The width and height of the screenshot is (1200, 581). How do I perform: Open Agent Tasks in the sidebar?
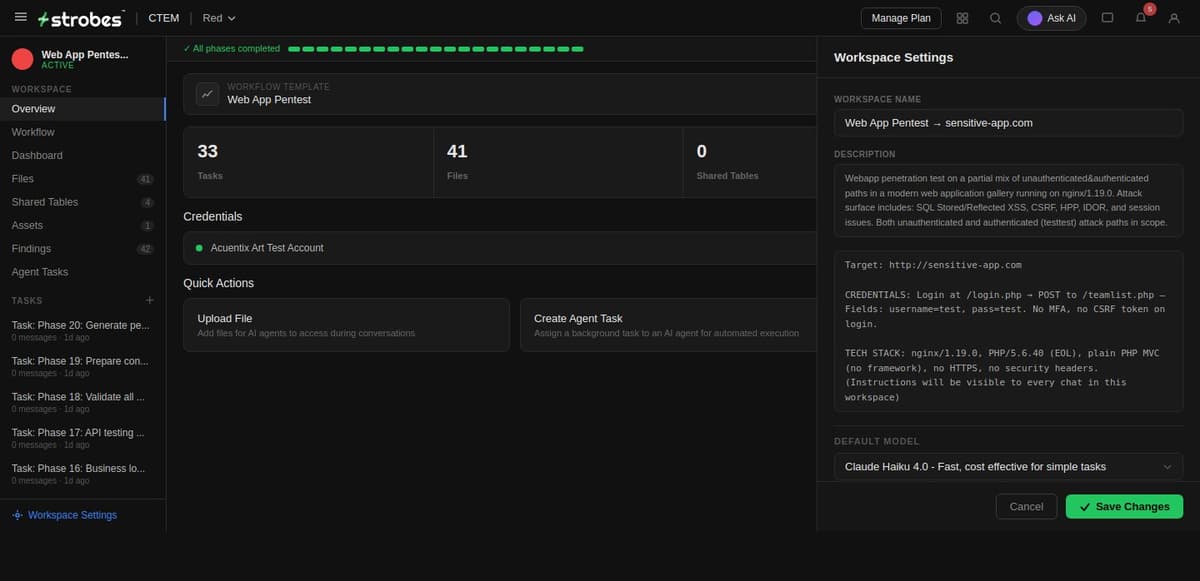point(83,272)
